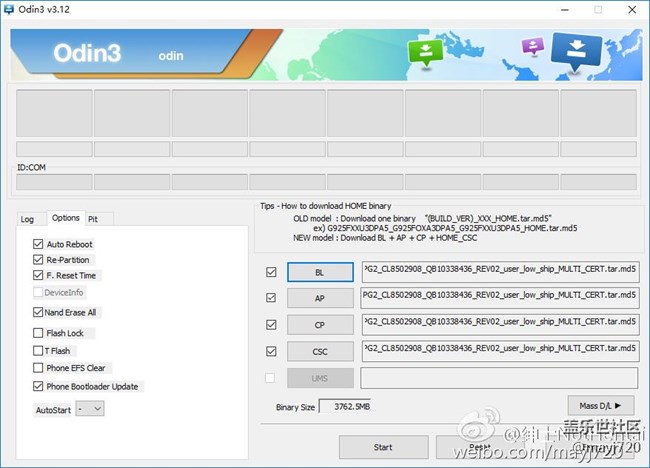Open the AutoStart dropdown
Viewport: 650px width, 468px height.
click(x=90, y=409)
